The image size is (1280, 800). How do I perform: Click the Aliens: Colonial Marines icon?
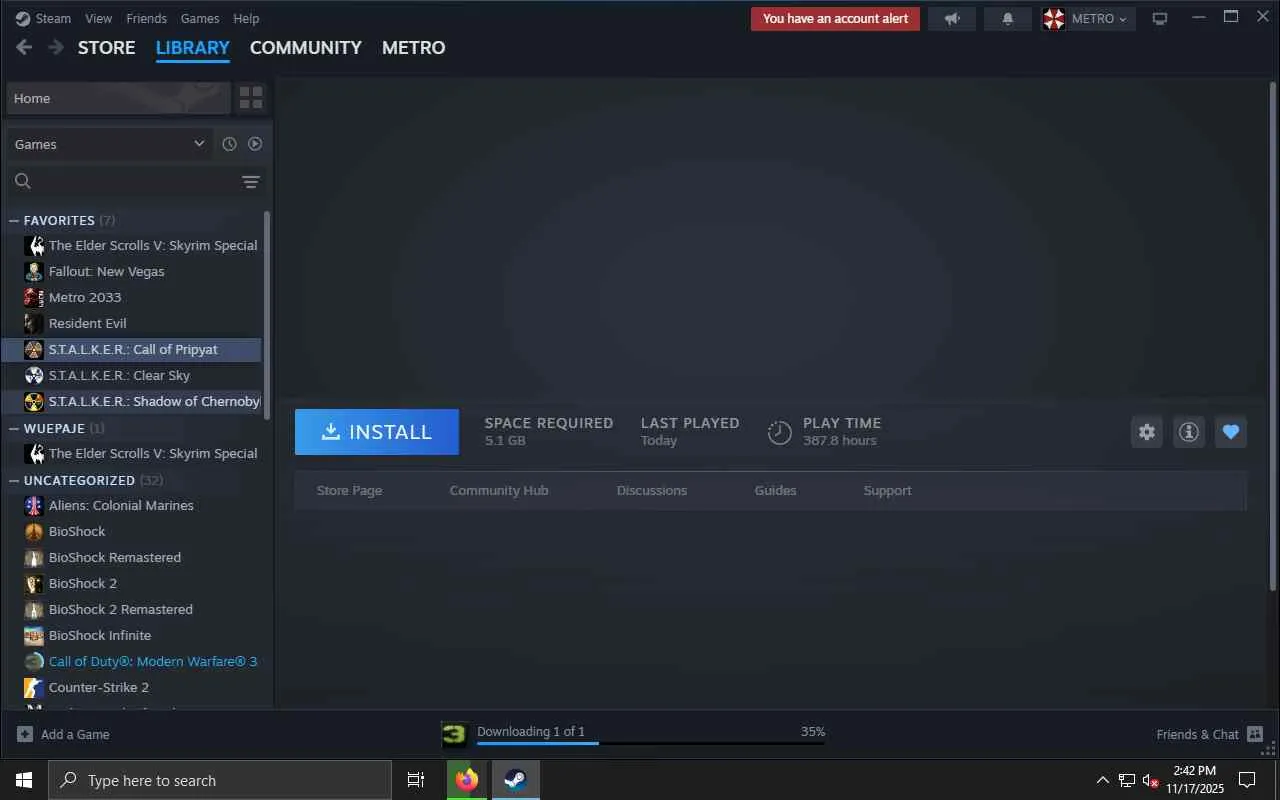34,506
